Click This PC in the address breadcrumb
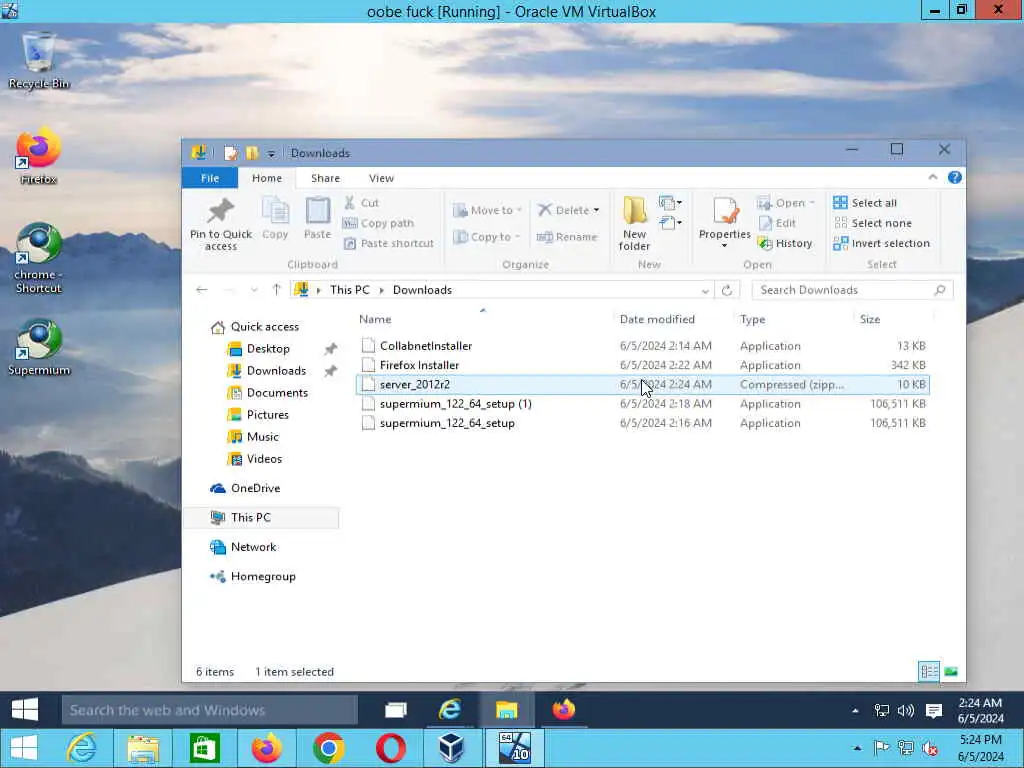 (349, 290)
